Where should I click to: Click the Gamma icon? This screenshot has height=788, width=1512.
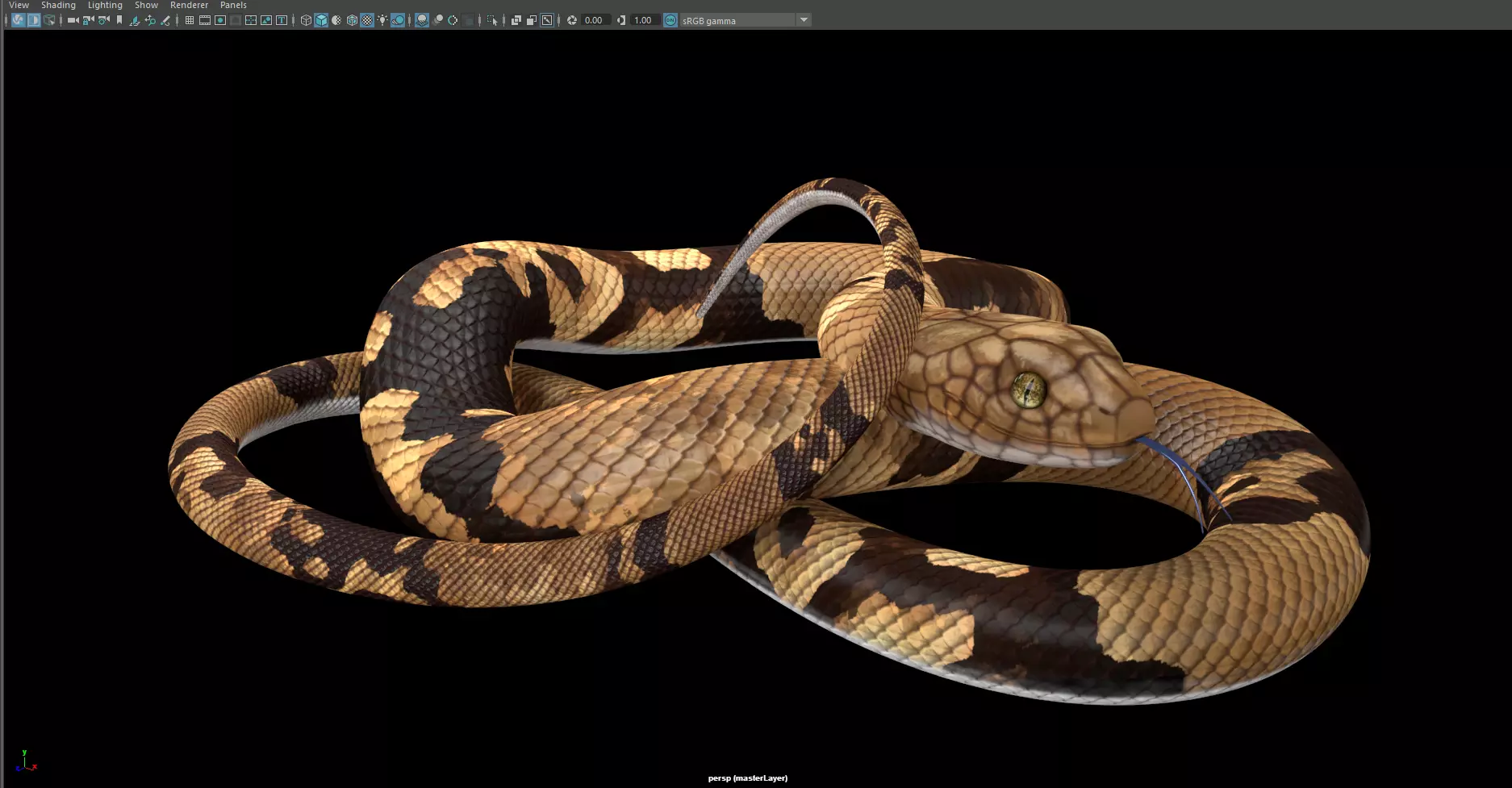tap(620, 20)
